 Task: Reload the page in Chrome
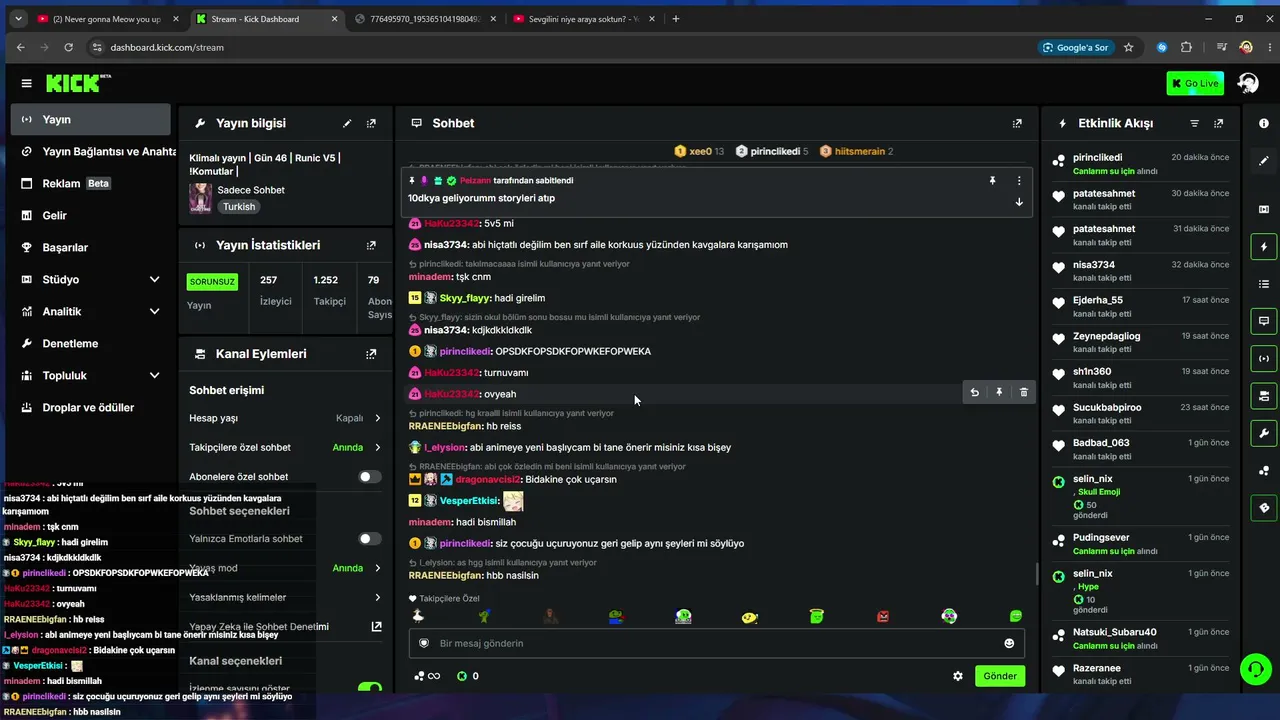[x=69, y=47]
